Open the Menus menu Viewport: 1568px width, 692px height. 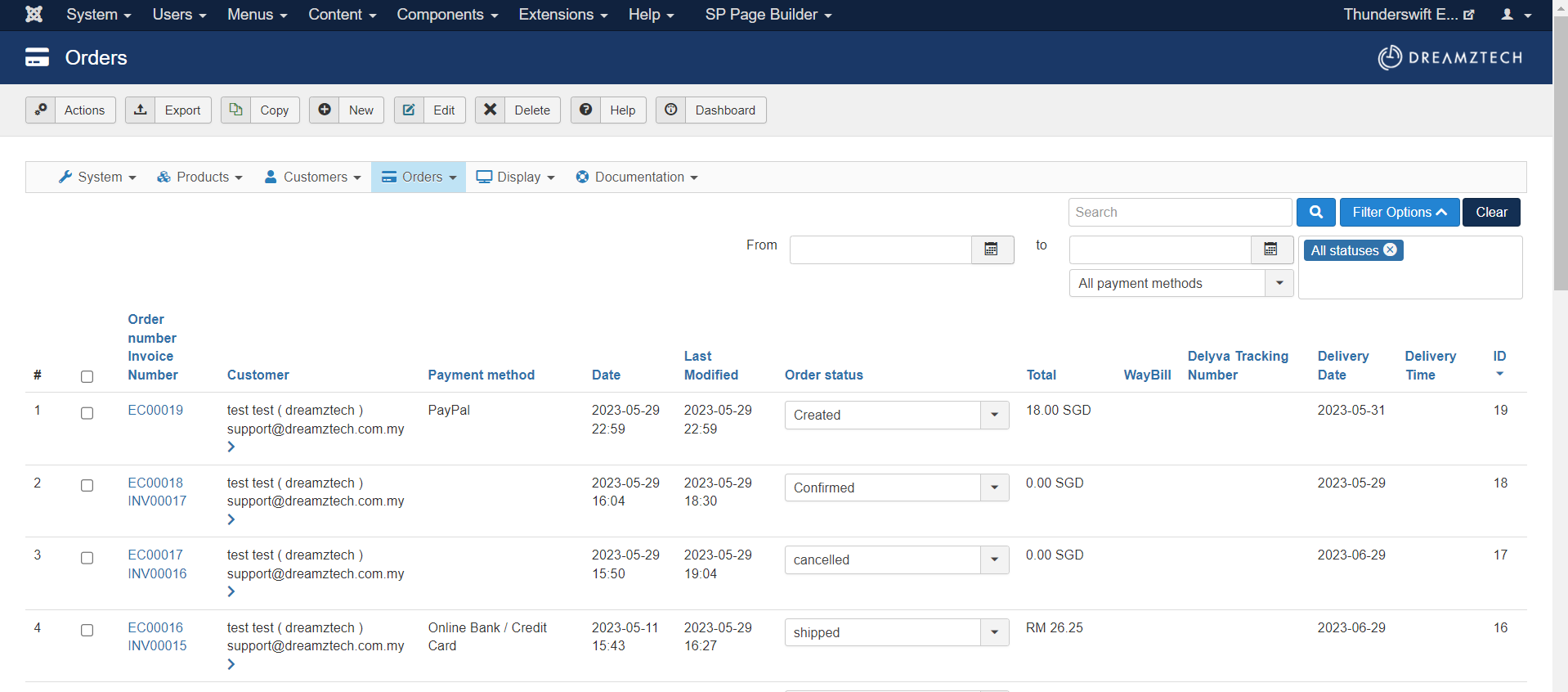(x=257, y=15)
